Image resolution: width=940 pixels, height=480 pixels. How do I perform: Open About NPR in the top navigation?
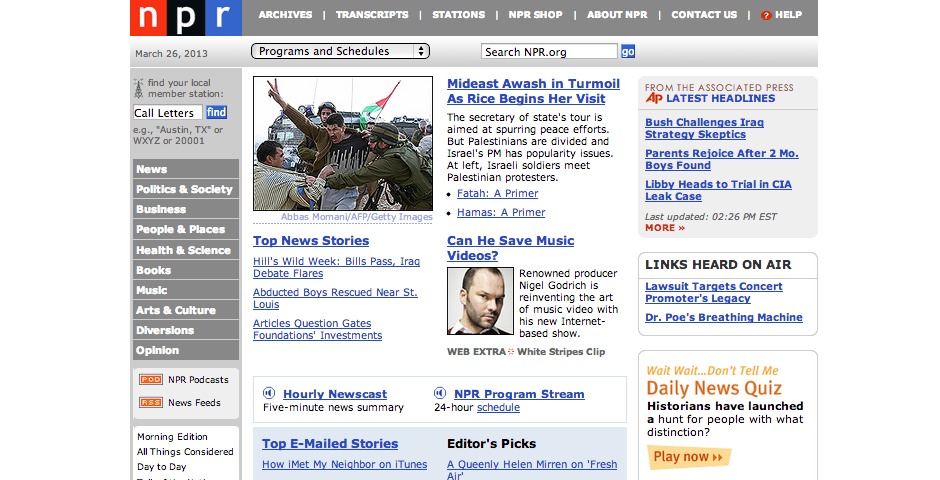point(617,14)
